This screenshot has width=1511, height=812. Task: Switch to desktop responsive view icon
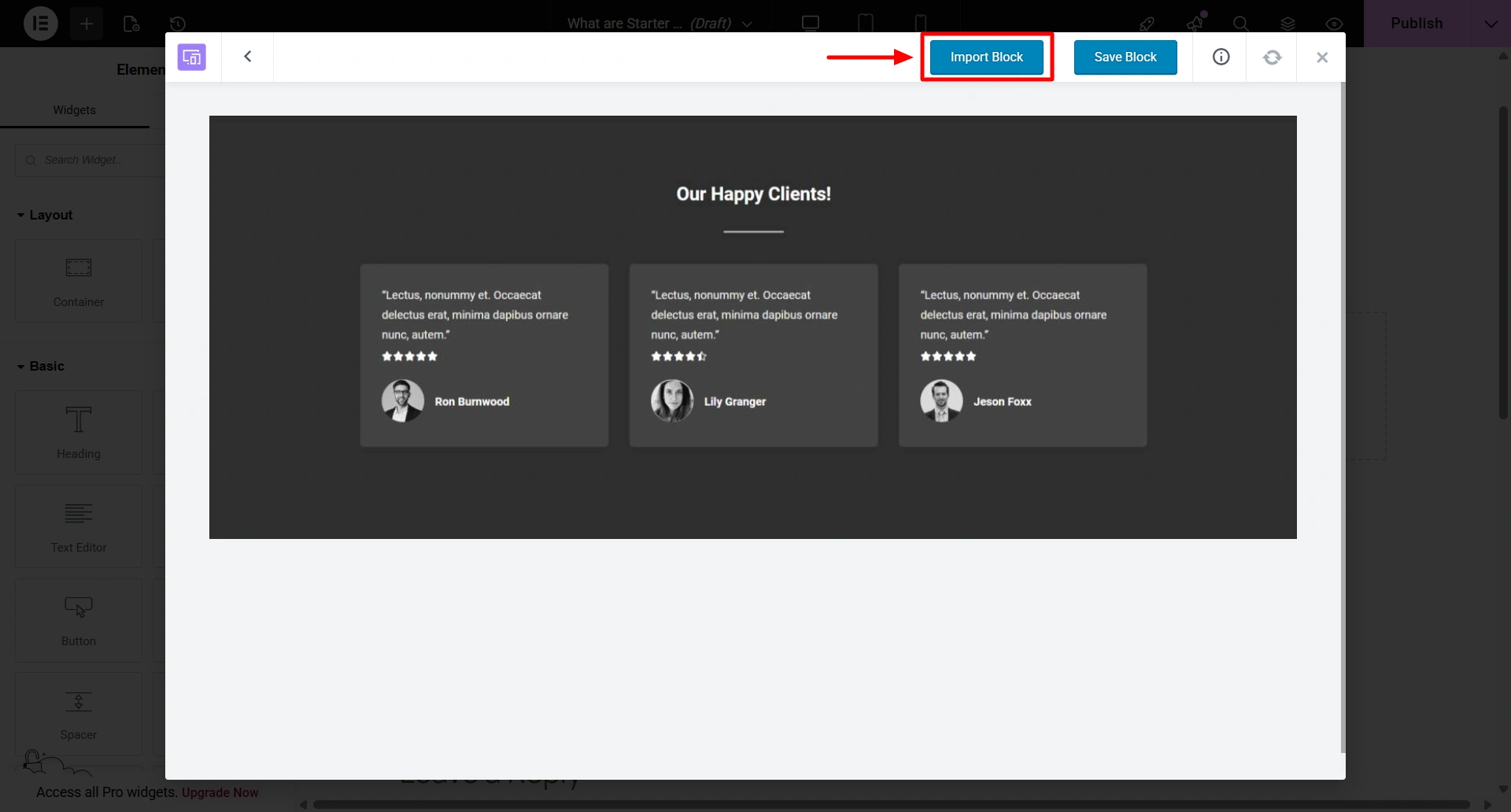click(811, 24)
